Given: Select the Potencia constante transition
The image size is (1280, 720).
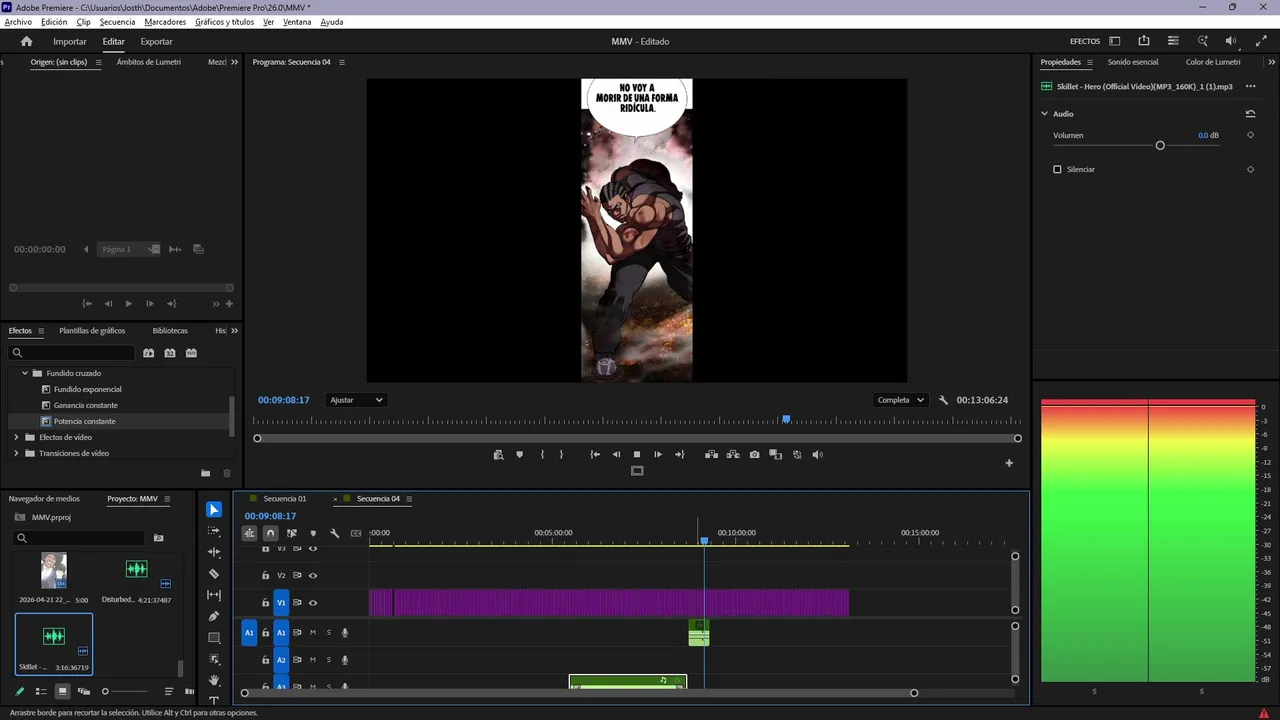Looking at the screenshot, I should pos(85,421).
